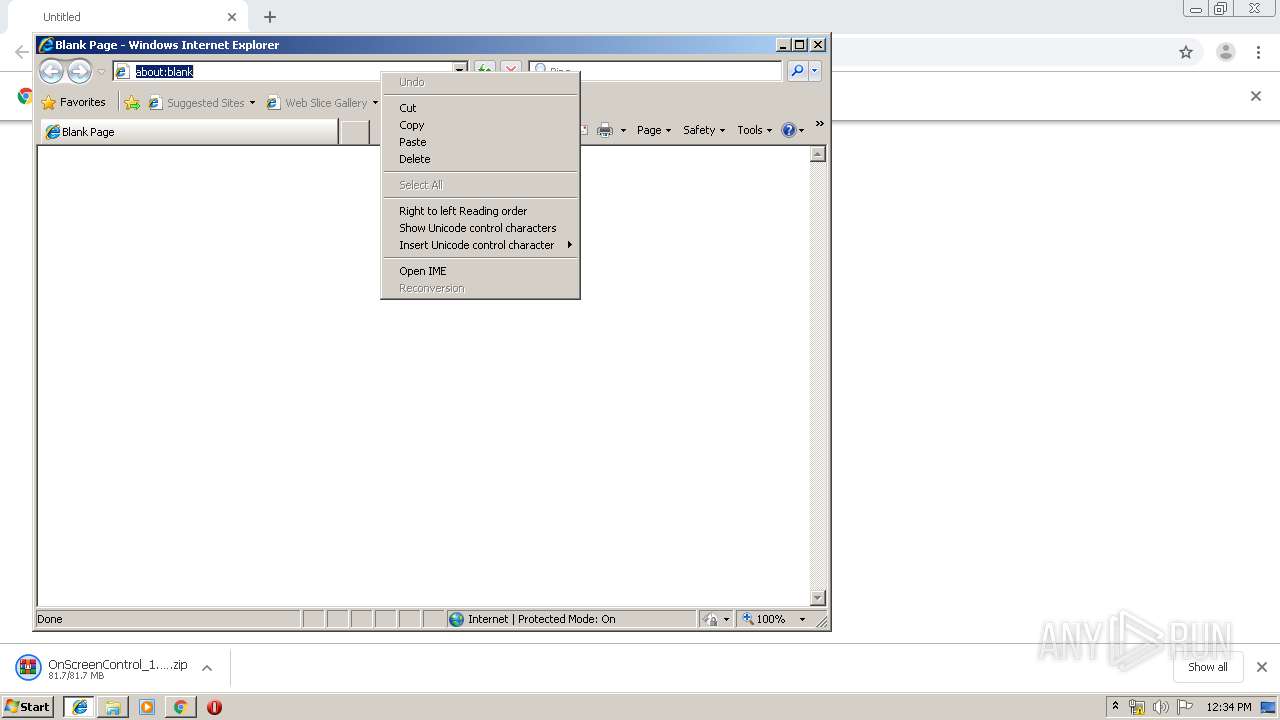Click the IE page scrollbar up arrow

(x=817, y=154)
